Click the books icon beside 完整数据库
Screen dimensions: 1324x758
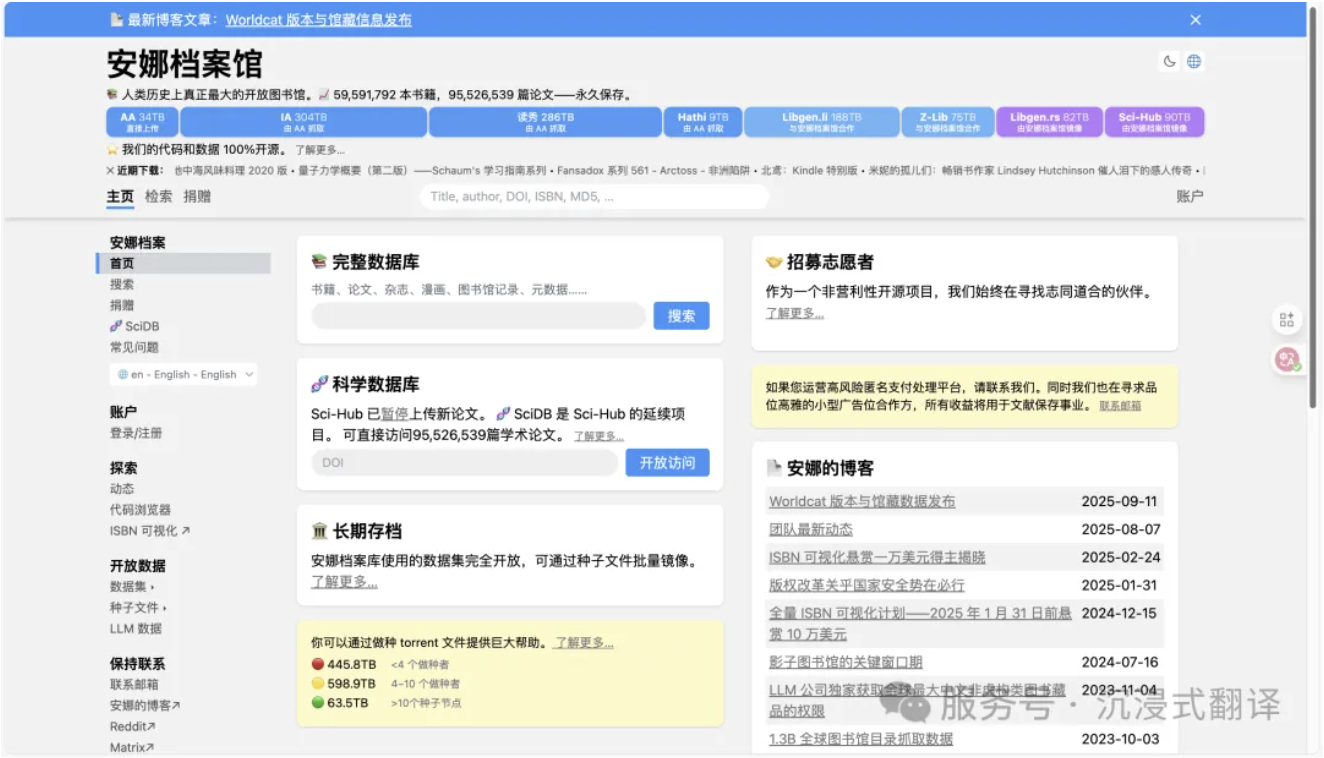(x=319, y=262)
